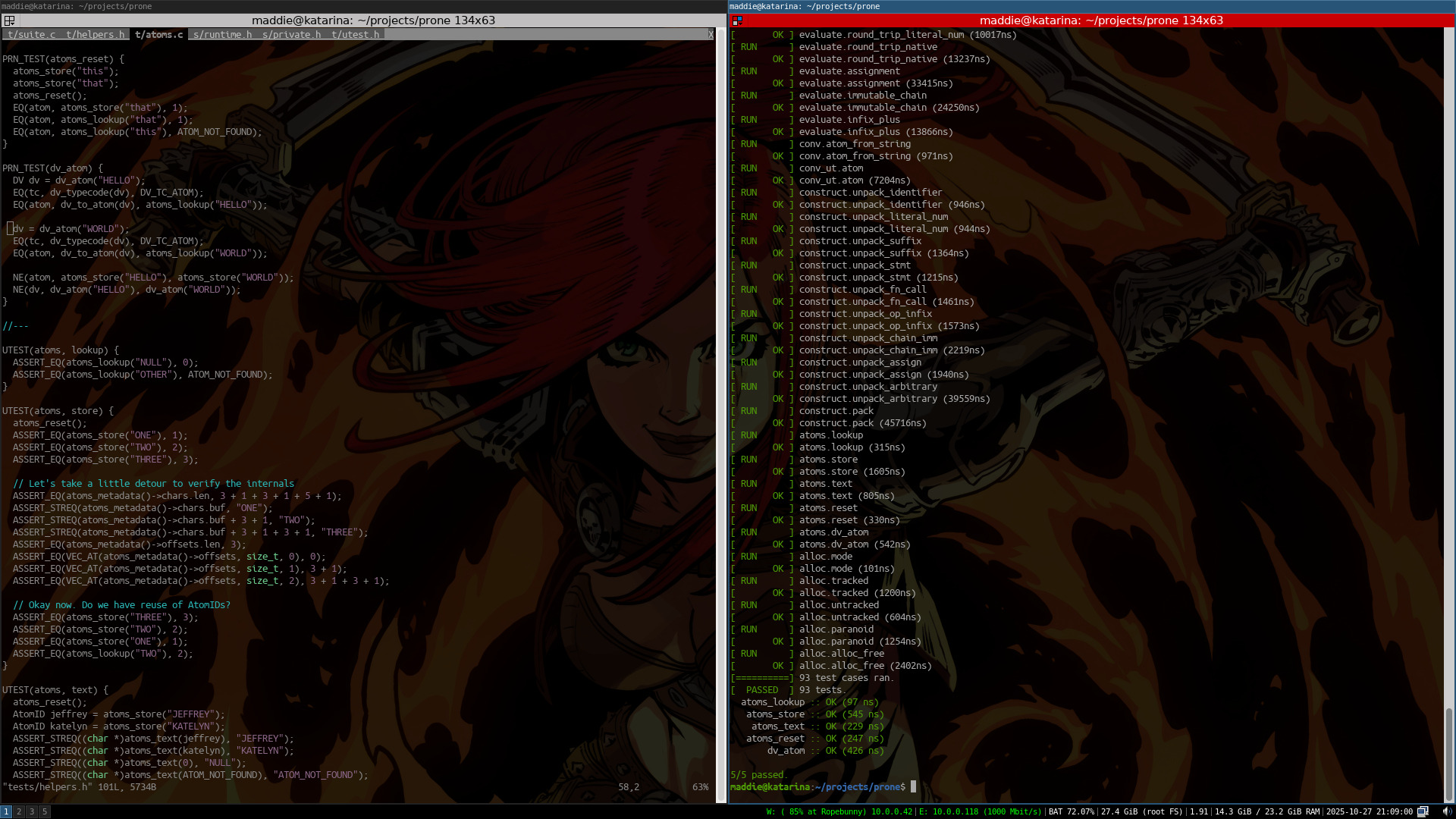Click the date and time display
The height and width of the screenshot is (819, 1456).
pyautogui.click(x=1369, y=811)
